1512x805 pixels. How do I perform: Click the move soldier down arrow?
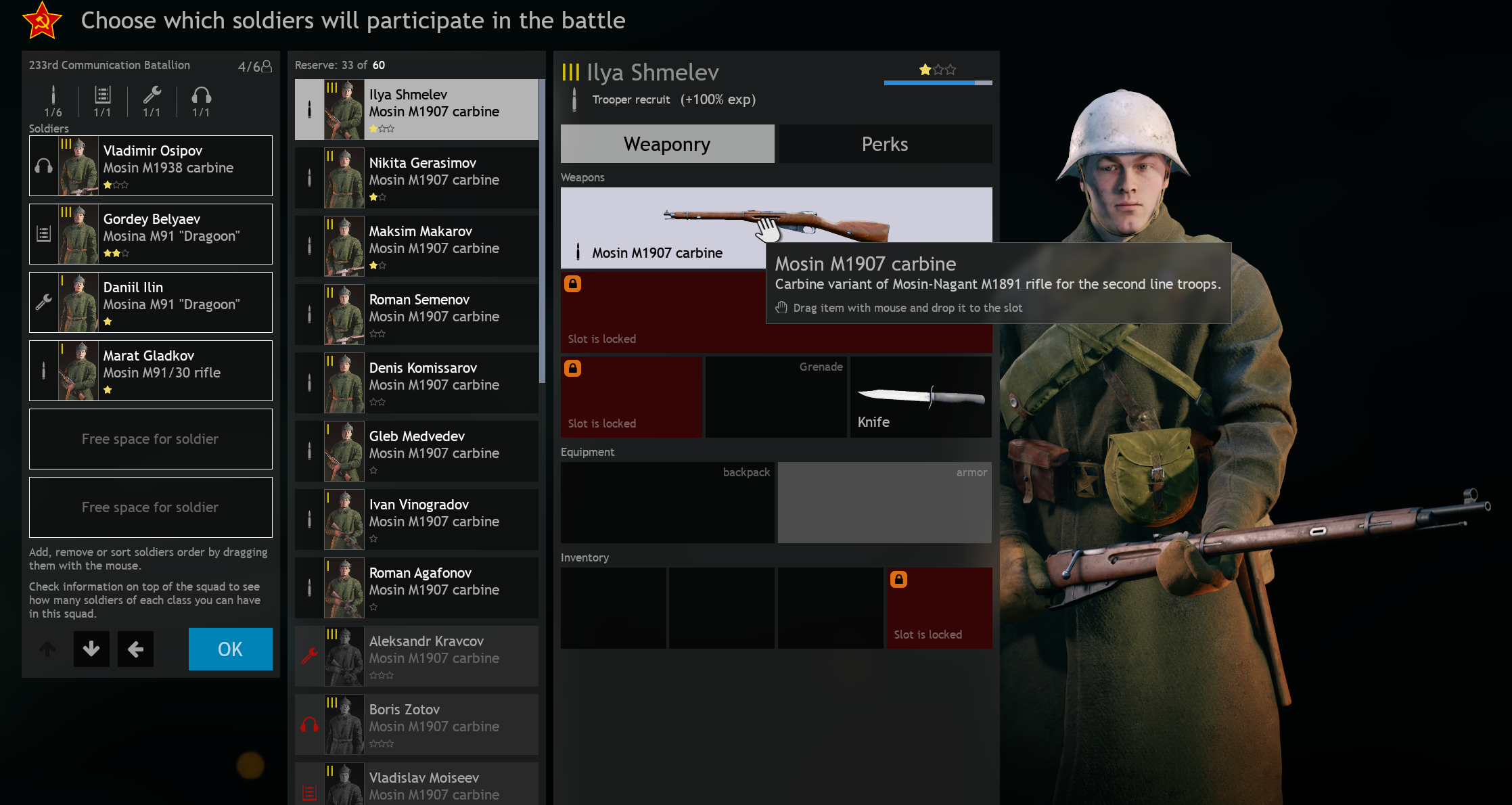(91, 649)
